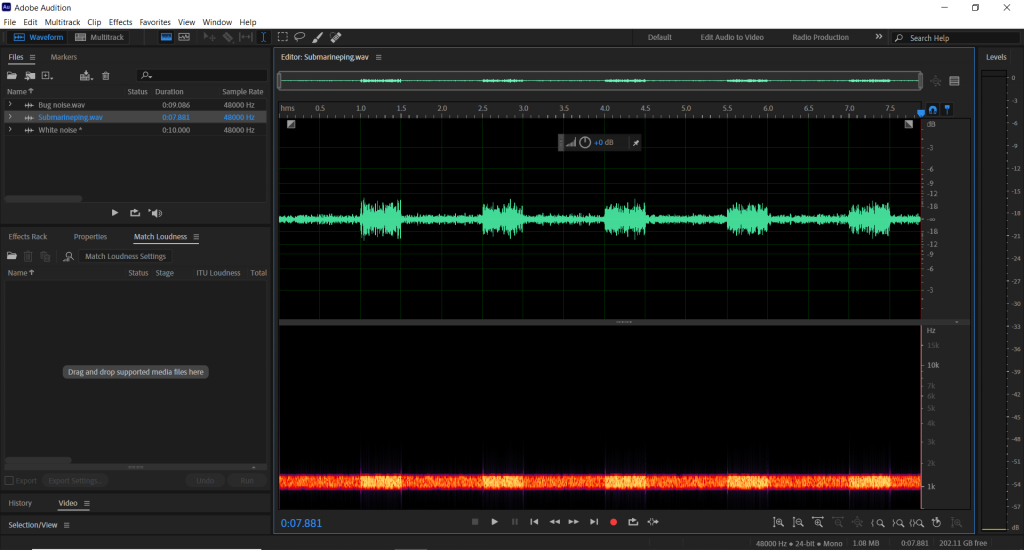Click the Play button in transport controls
Screen dimensions: 1024x550
(494, 522)
